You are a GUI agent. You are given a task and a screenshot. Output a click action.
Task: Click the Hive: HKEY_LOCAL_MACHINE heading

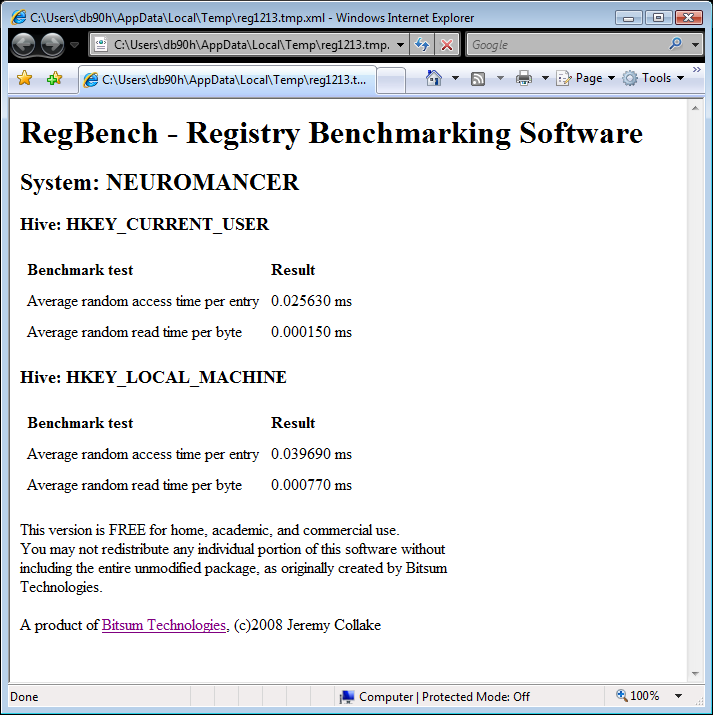click(153, 378)
